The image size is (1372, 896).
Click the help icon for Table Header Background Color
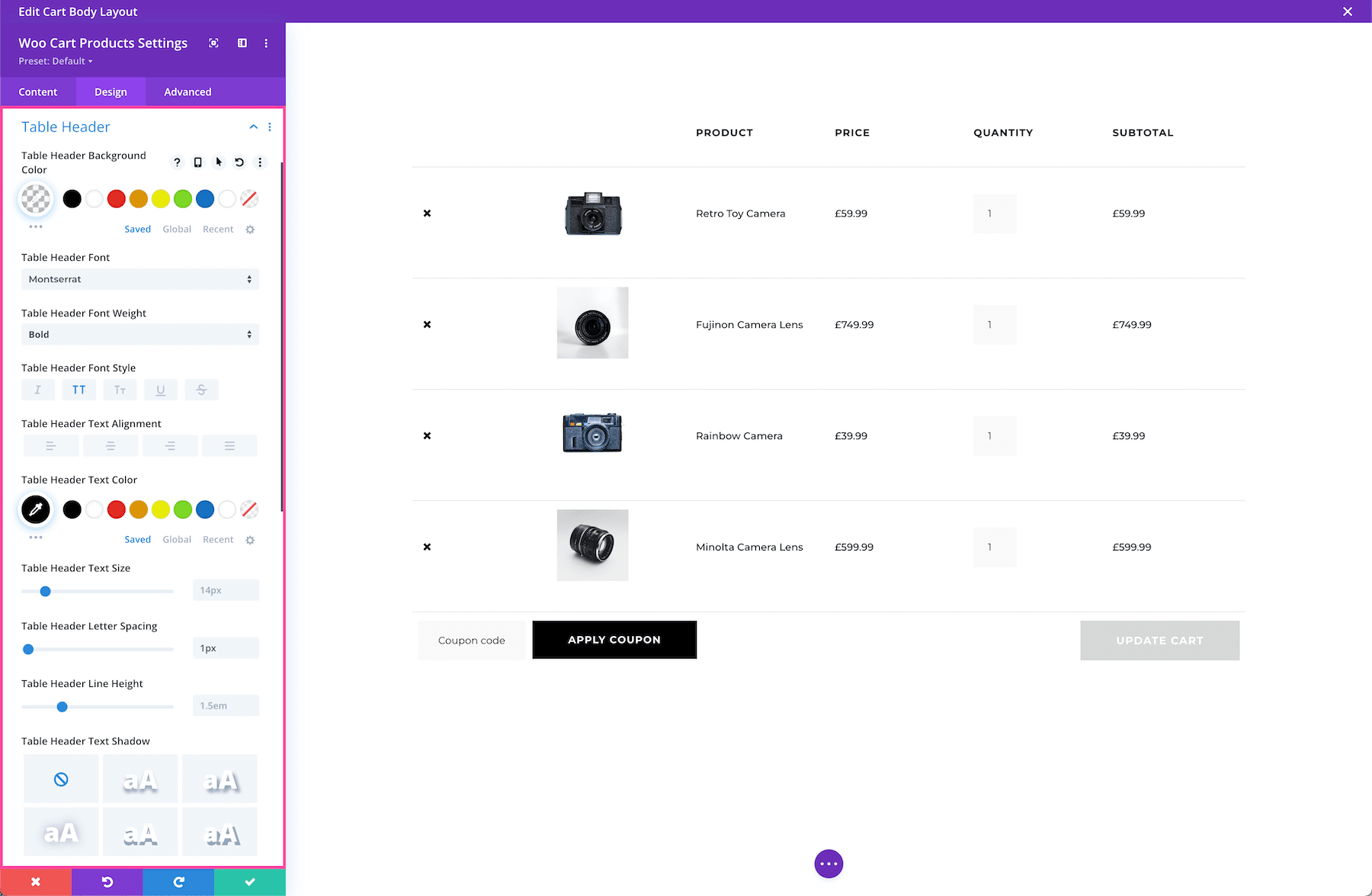point(177,162)
